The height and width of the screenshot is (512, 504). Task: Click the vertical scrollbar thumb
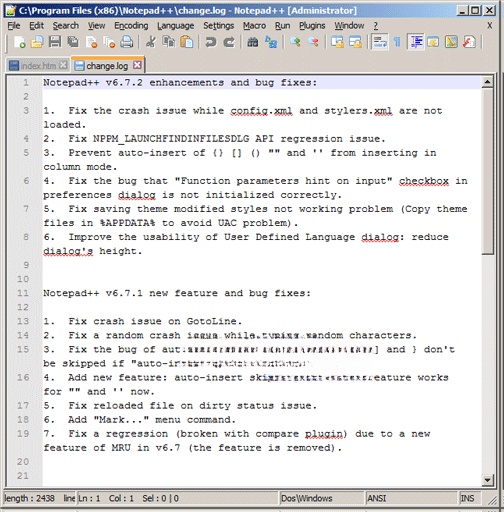coord(487,171)
